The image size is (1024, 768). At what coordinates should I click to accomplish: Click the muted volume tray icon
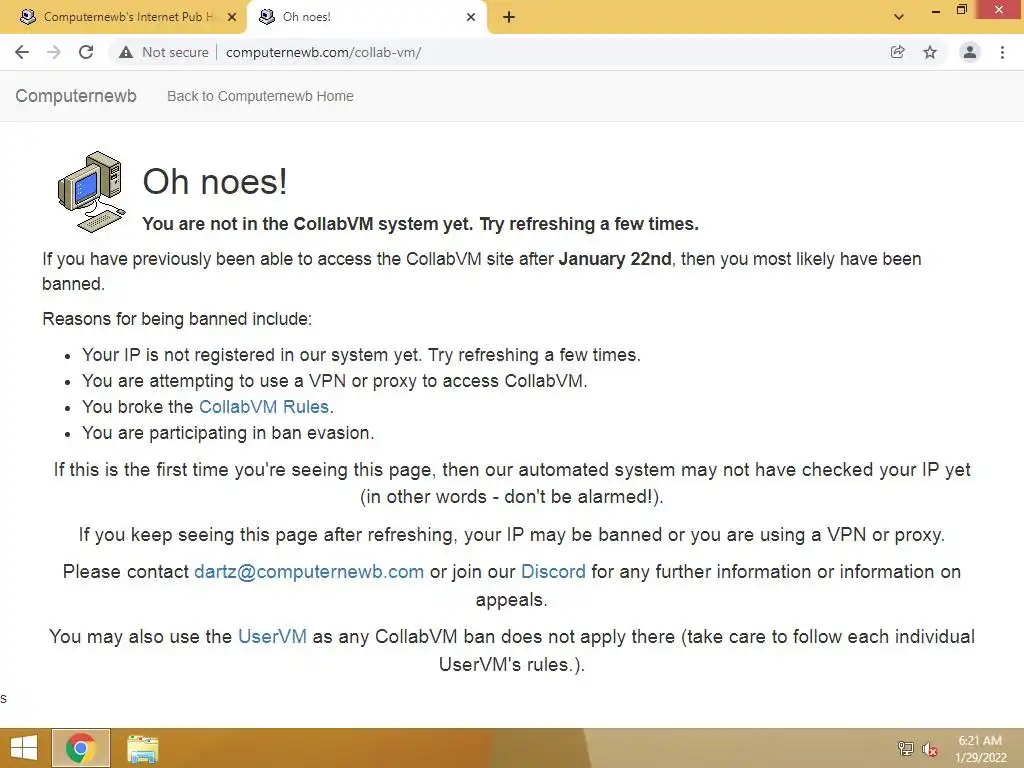pyautogui.click(x=929, y=749)
